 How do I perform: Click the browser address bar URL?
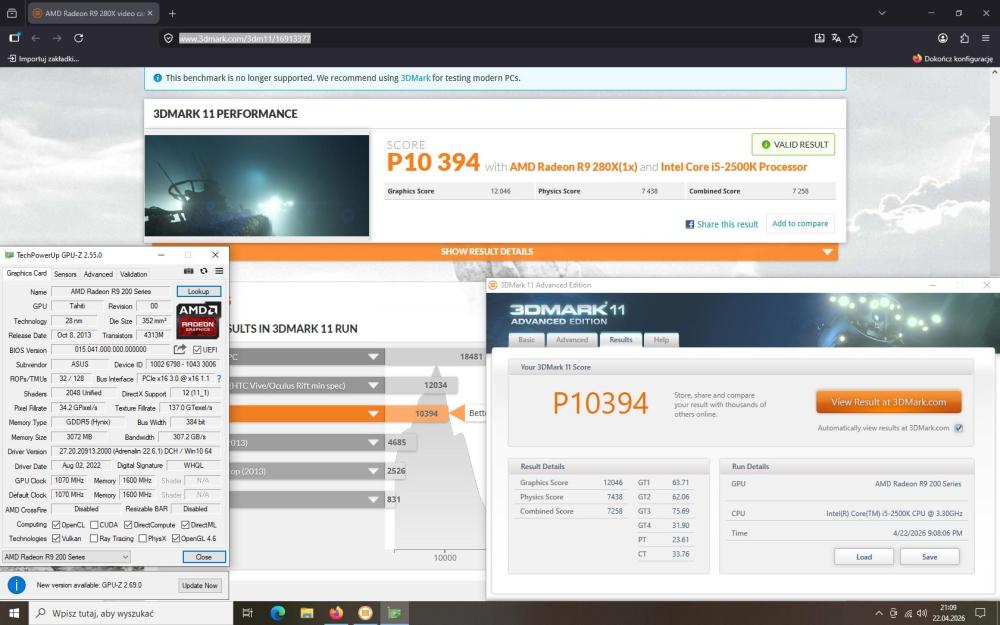click(x=245, y=38)
